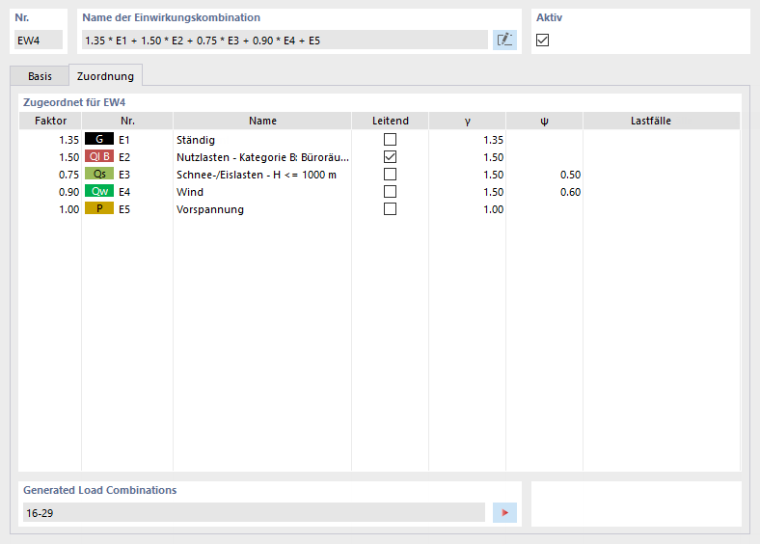This screenshot has height=544, width=760.
Task: Click the red arrow next to generated load combinations
Action: [x=505, y=512]
